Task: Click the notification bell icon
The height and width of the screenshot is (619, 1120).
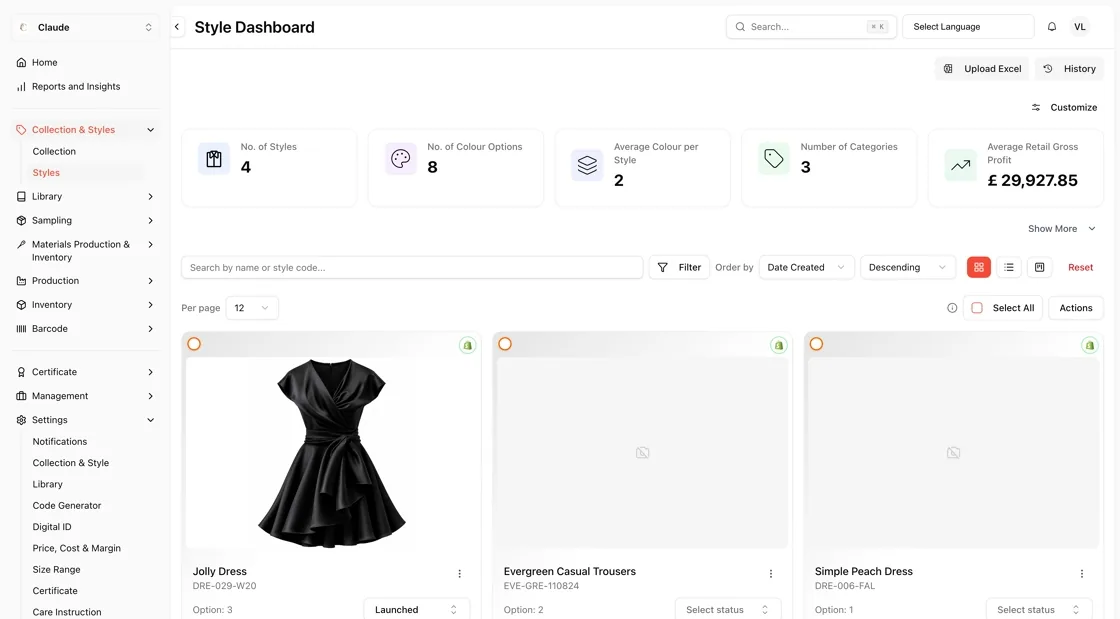Action: [1051, 27]
